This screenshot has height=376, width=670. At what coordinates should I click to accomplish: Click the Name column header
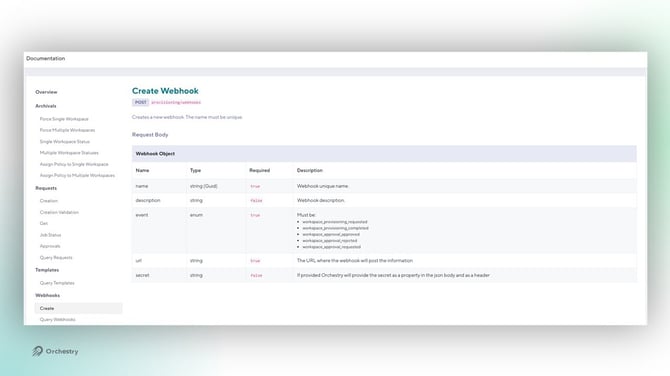point(142,170)
